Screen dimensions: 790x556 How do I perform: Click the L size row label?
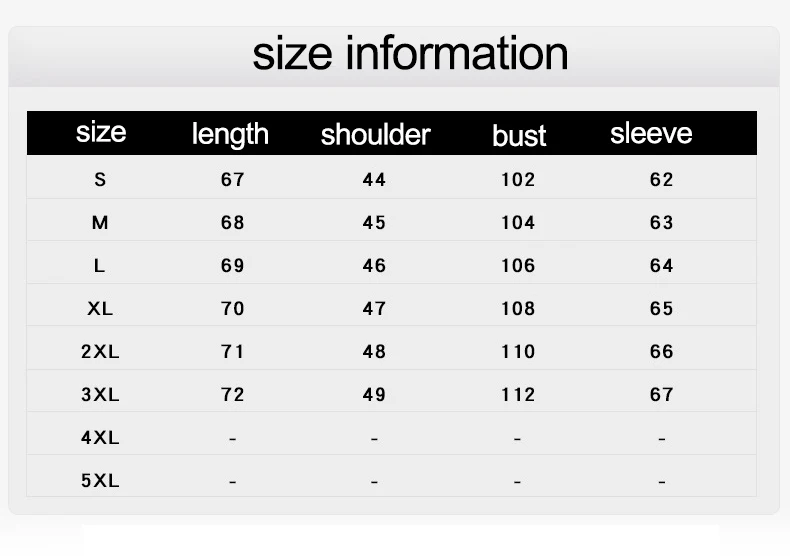99,265
